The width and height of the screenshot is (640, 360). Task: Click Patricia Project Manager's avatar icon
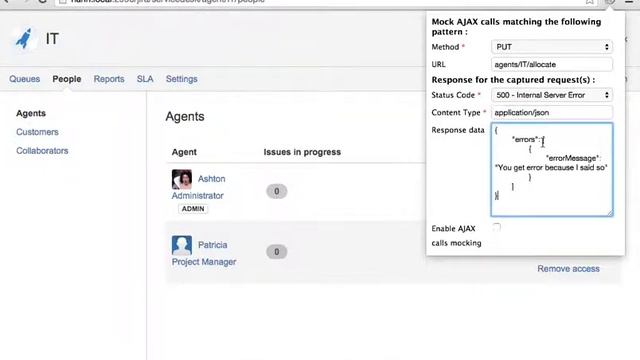click(182, 245)
